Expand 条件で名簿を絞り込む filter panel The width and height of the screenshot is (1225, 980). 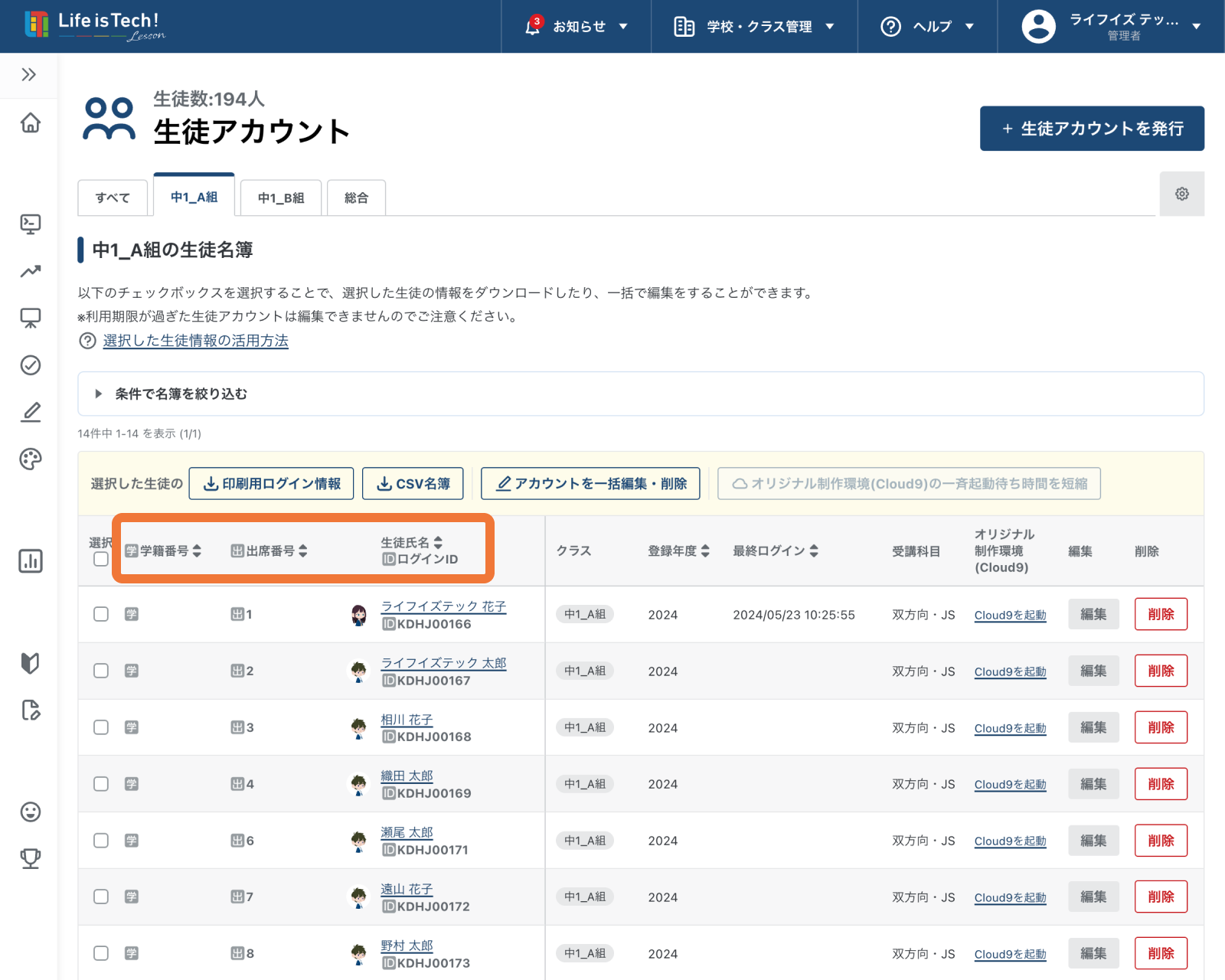click(181, 394)
